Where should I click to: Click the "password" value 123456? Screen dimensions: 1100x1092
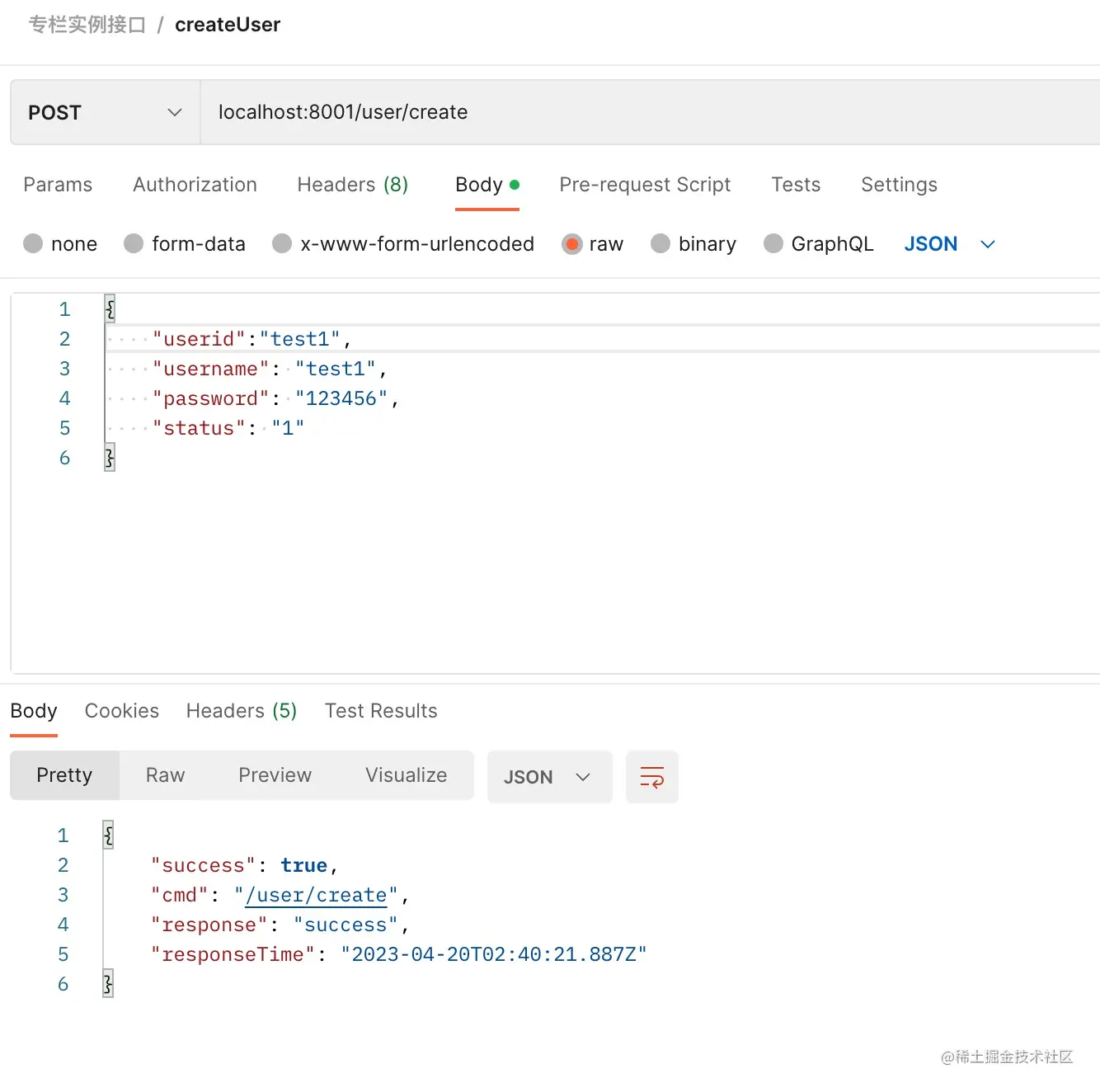tap(341, 399)
